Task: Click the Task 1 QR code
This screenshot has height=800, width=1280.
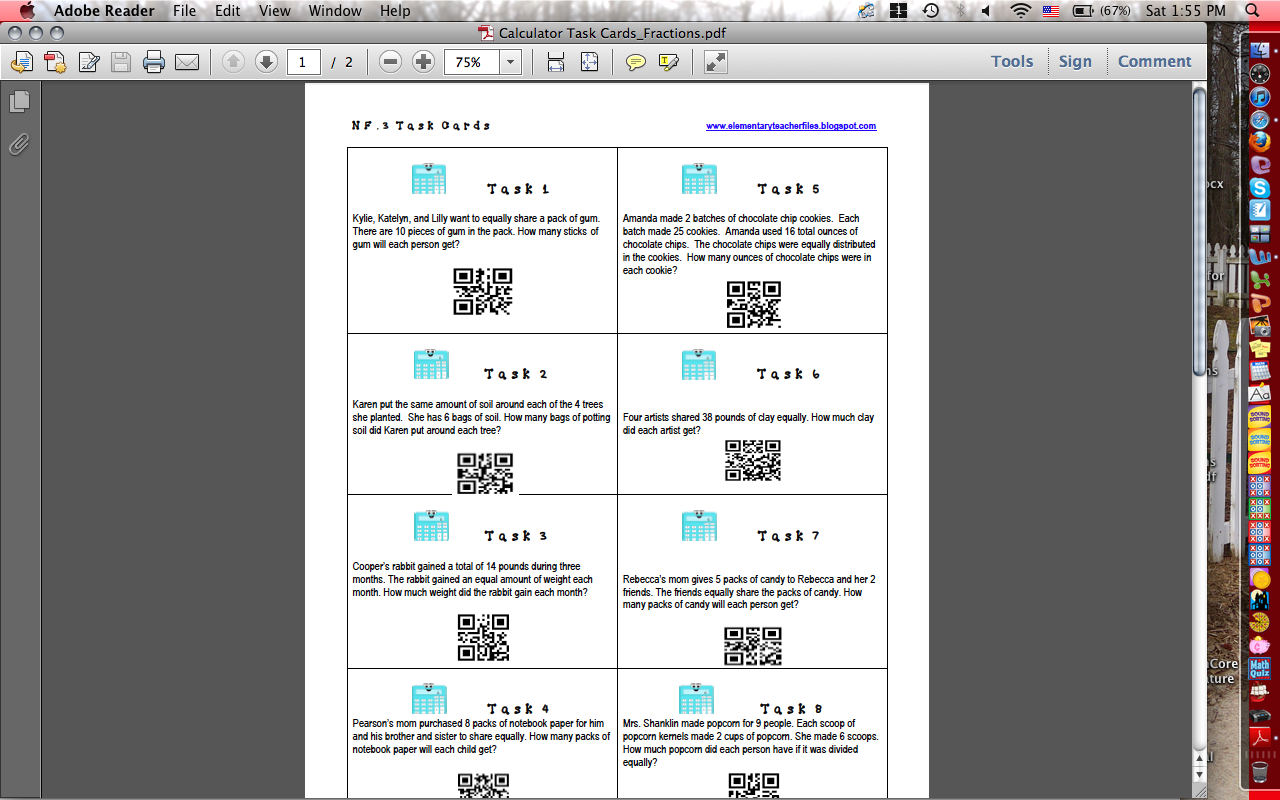Action: (483, 292)
